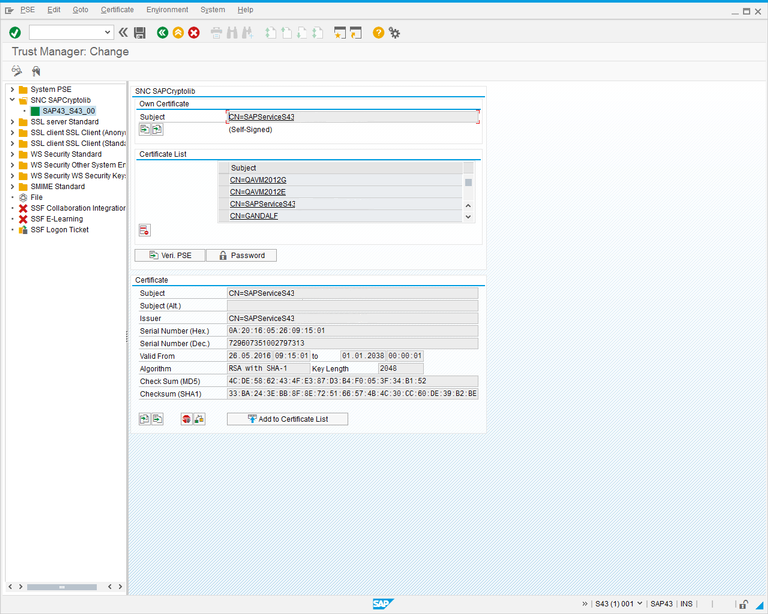Open Customize Local Layout gear icon
Screen dimensions: 768x614
395,33
